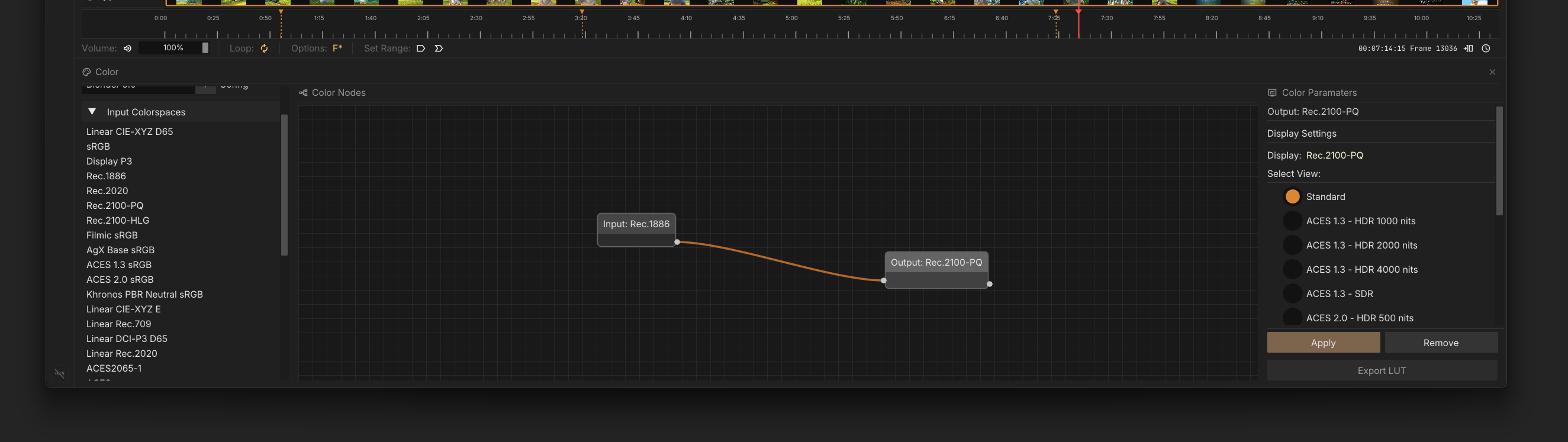This screenshot has width=1568, height=442.
Task: Select Rec.2100-HLG in input colorspaces list
Action: click(x=117, y=220)
